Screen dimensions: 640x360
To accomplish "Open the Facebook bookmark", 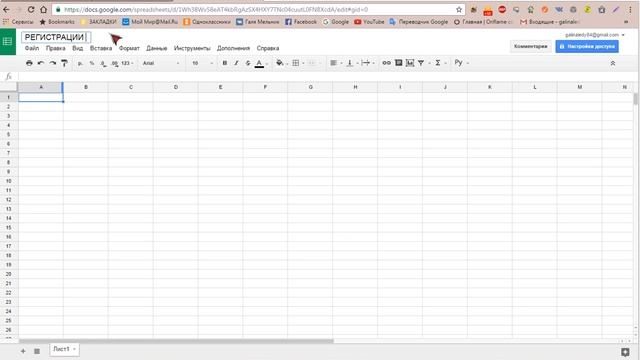I will point(301,22).
